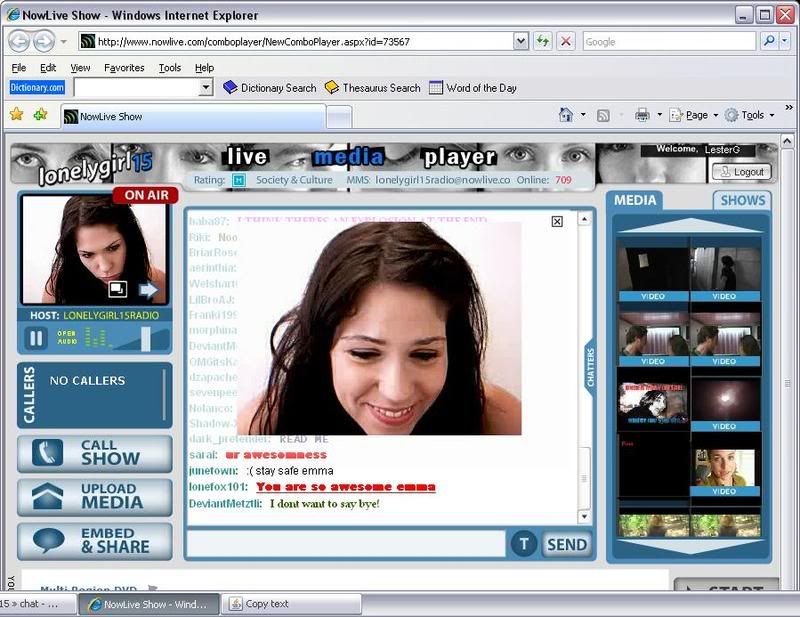
Task: Click the Dictionary.com logo button
Action: [37, 87]
